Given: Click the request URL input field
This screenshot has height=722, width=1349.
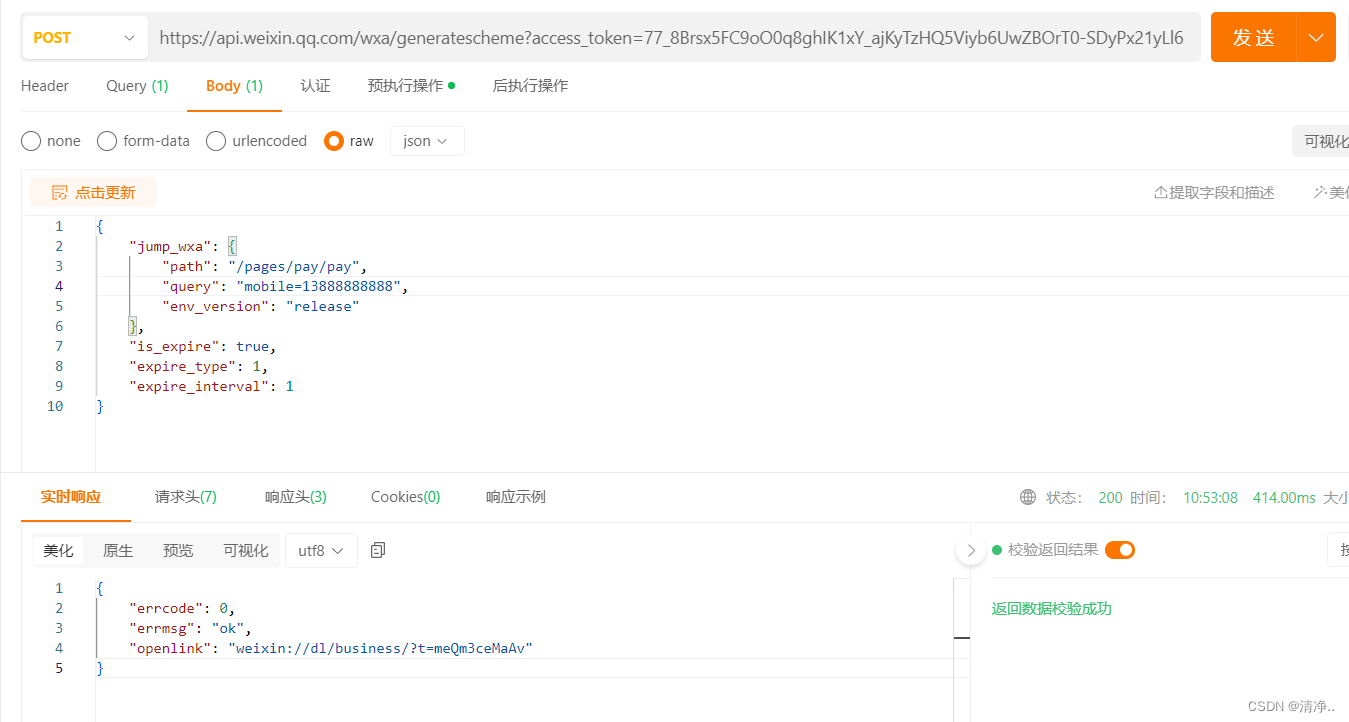Looking at the screenshot, I should (x=675, y=38).
